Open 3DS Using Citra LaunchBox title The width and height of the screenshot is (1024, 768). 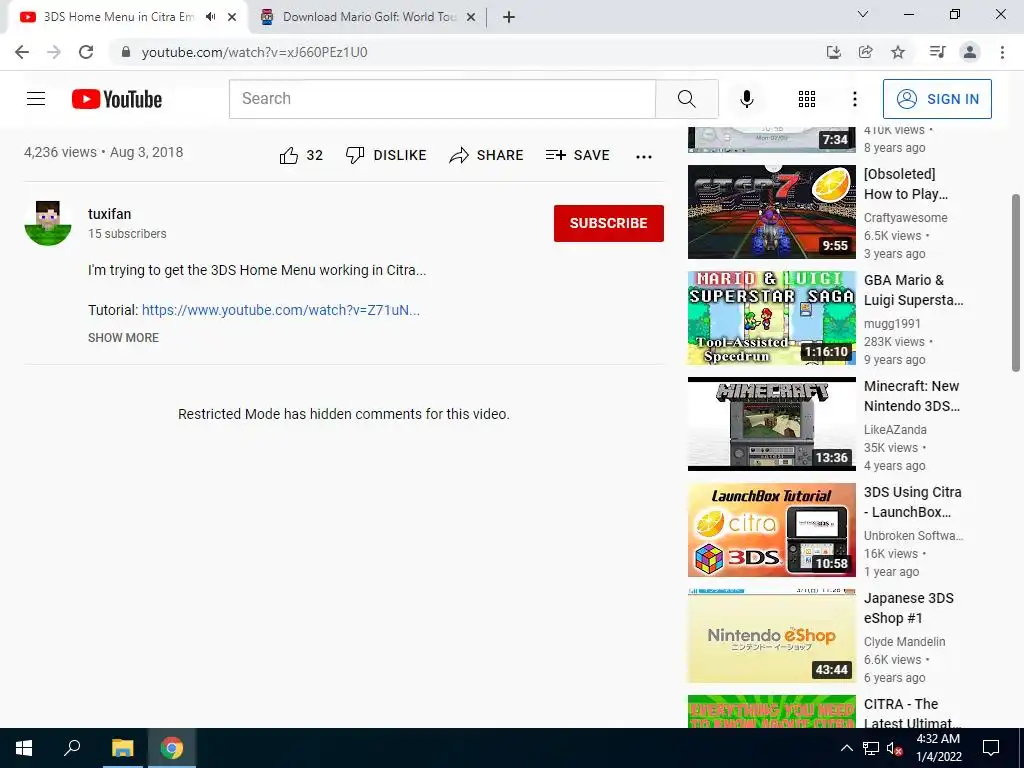click(912, 502)
